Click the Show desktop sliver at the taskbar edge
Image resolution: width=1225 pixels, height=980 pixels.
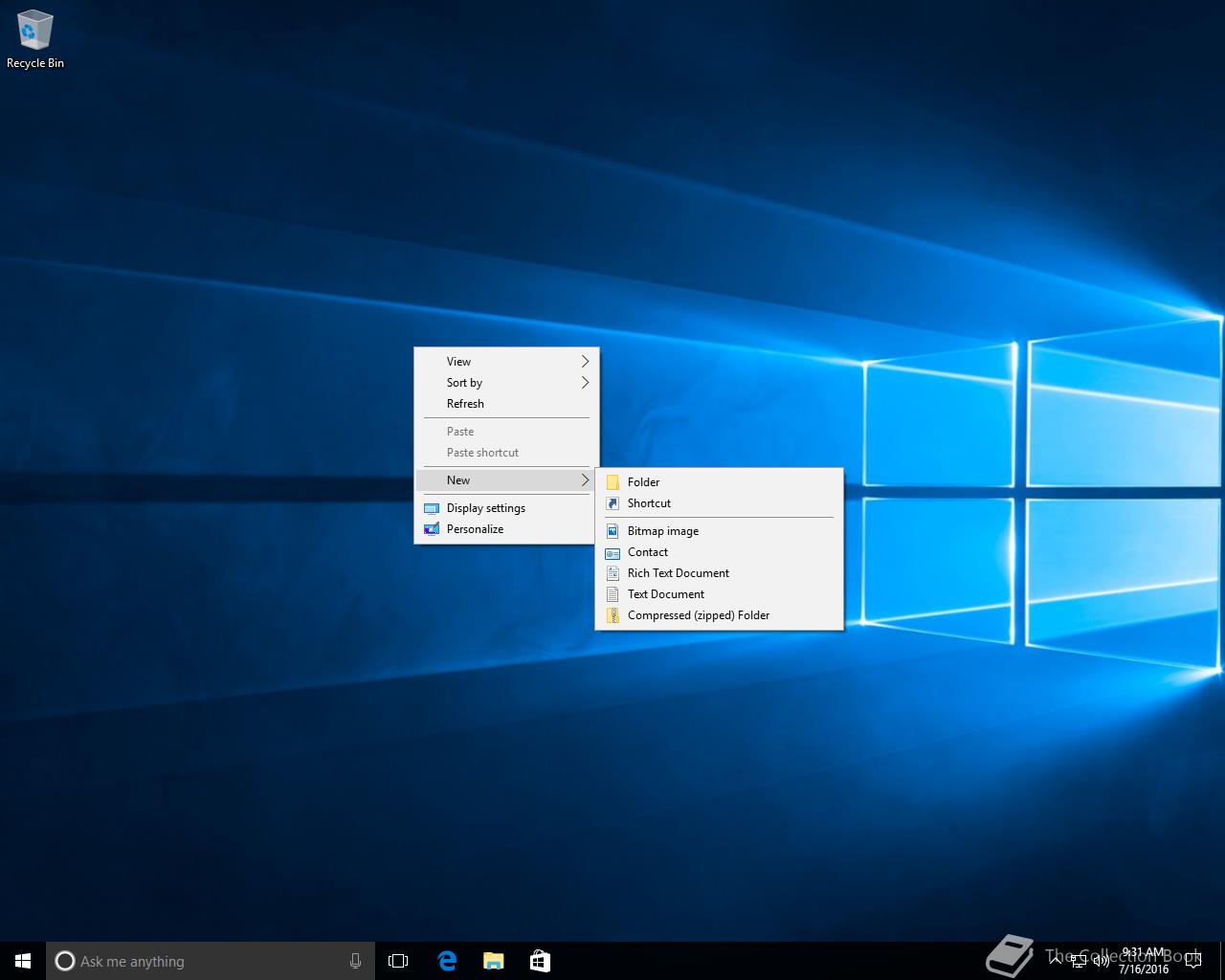1222,961
